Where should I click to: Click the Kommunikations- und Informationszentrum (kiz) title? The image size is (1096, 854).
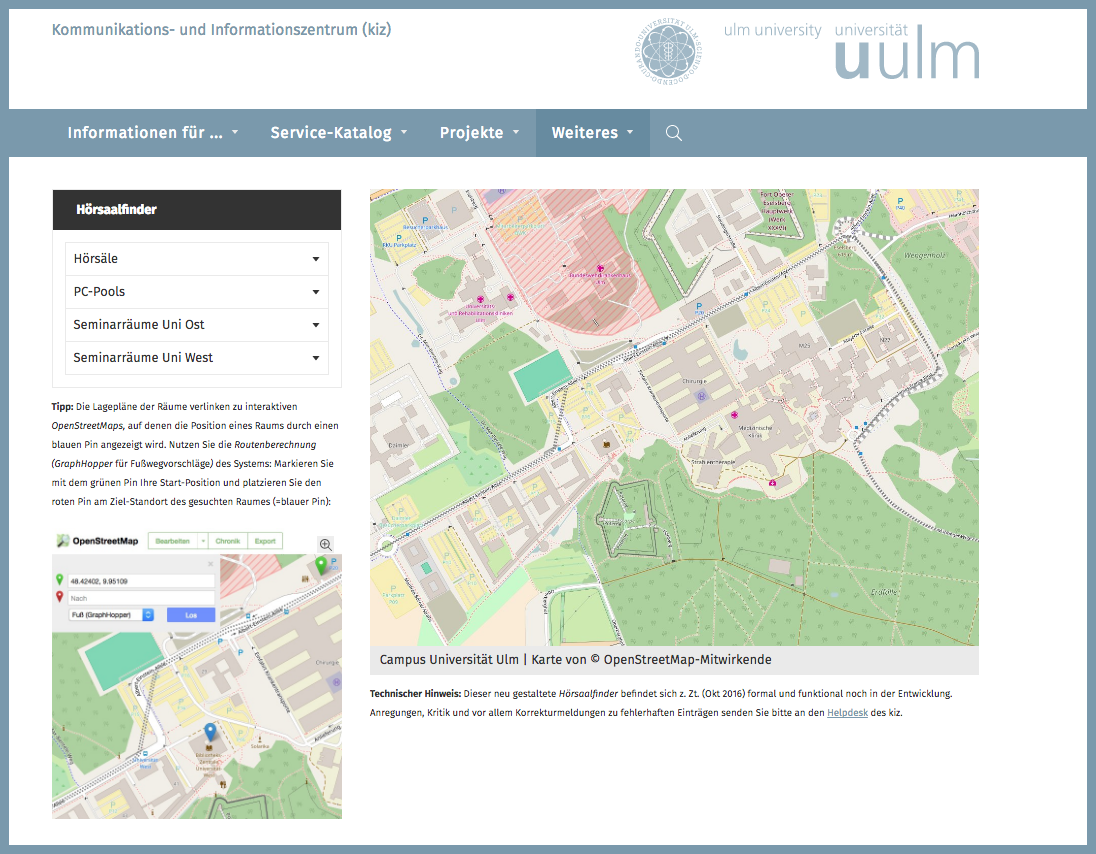coord(221,30)
